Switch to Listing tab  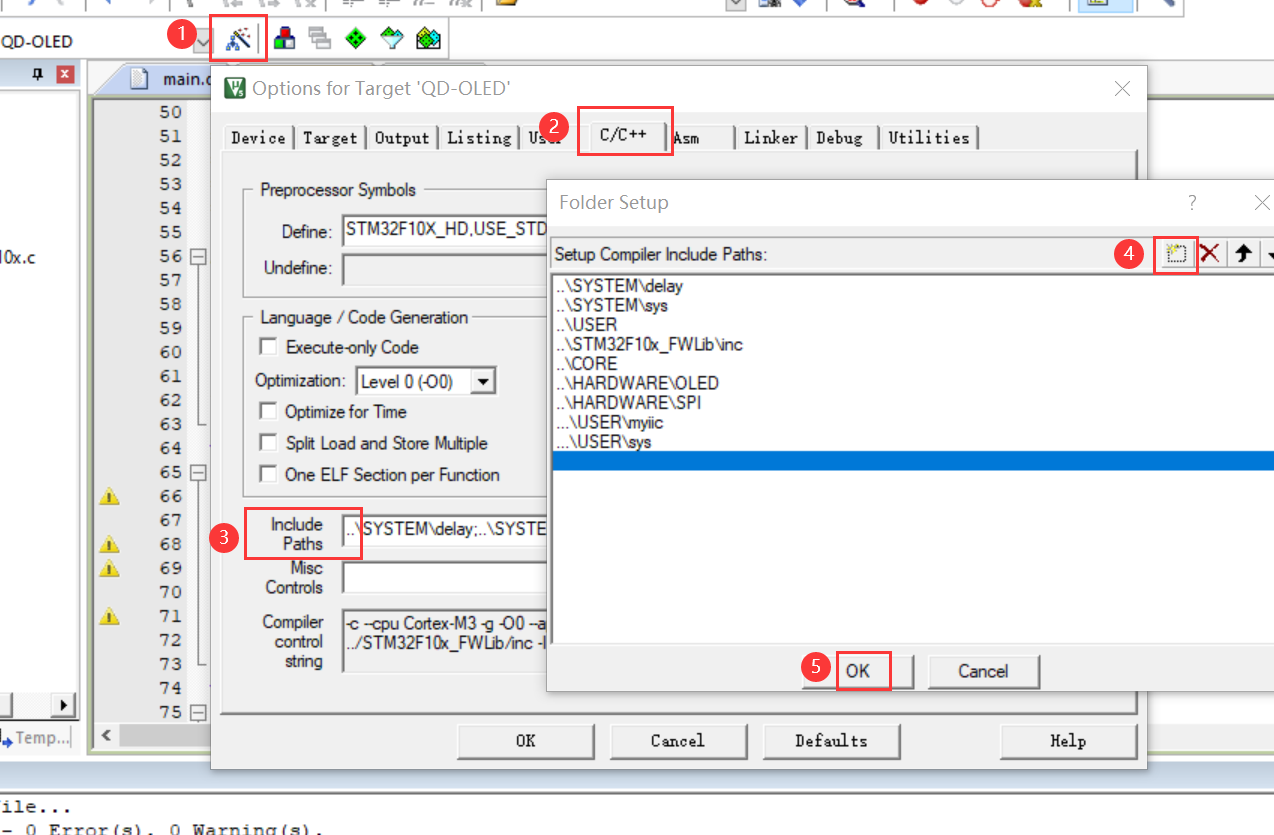pos(479,138)
